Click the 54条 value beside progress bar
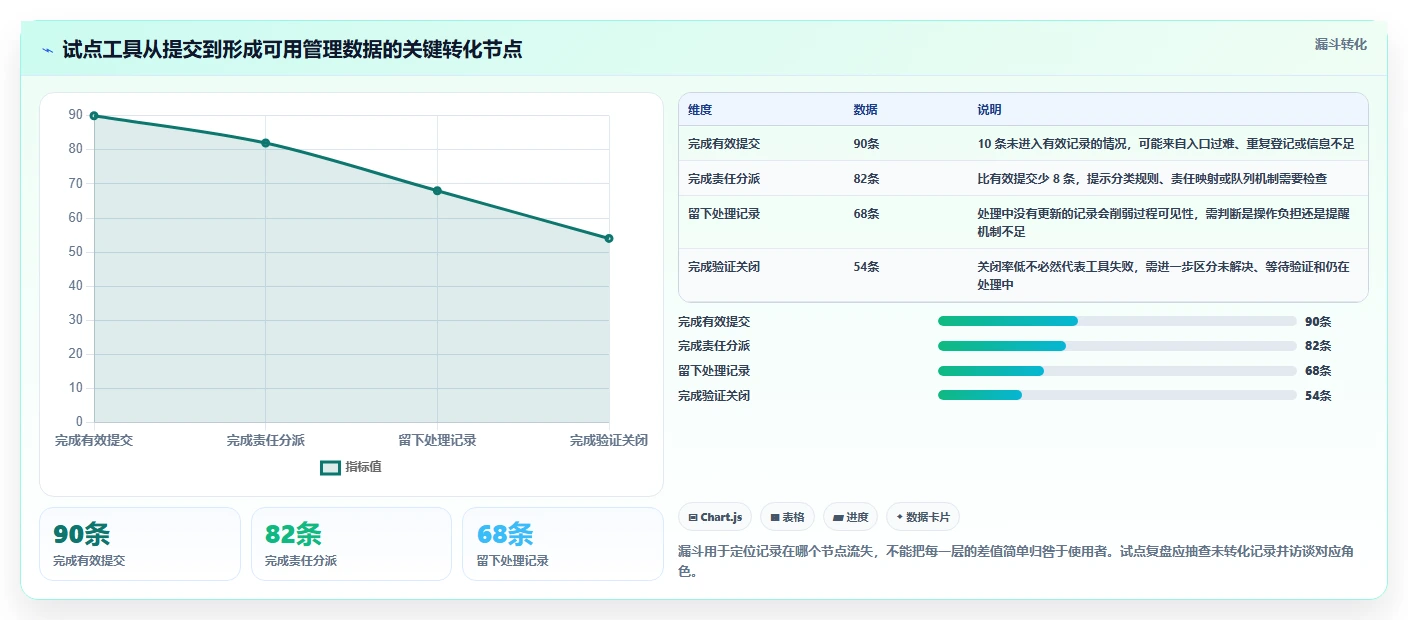This screenshot has height=620, width=1408. pos(1318,396)
